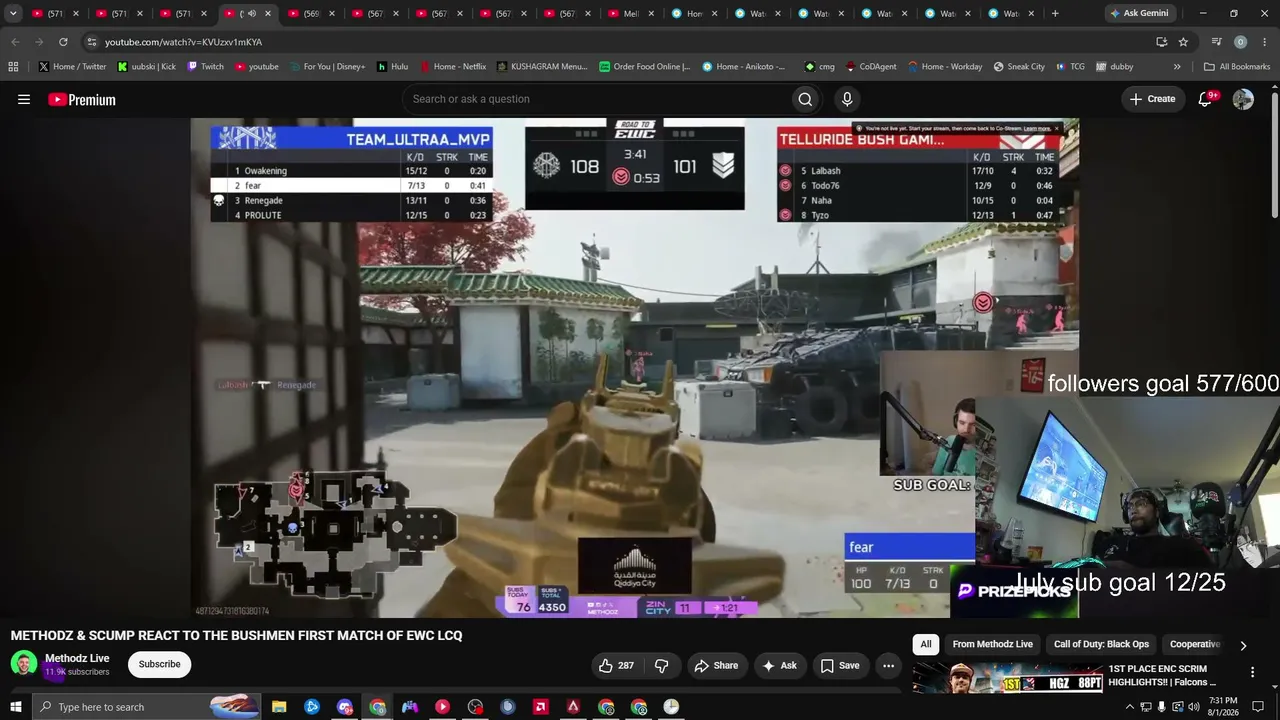Image resolution: width=1280 pixels, height=720 pixels.
Task: Open YouTube notifications bell
Action: [x=1205, y=99]
